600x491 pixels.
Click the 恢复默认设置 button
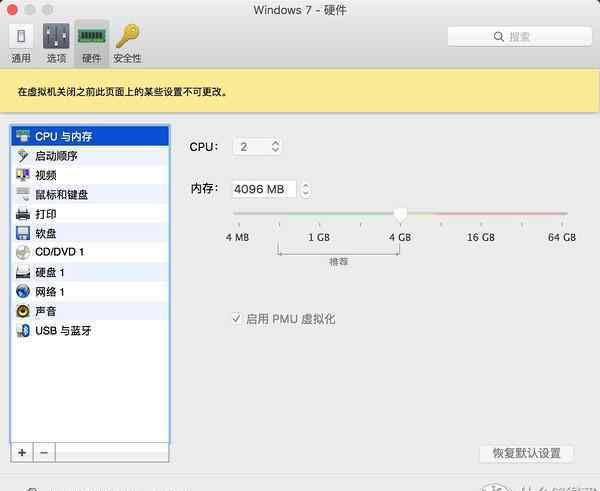526,453
